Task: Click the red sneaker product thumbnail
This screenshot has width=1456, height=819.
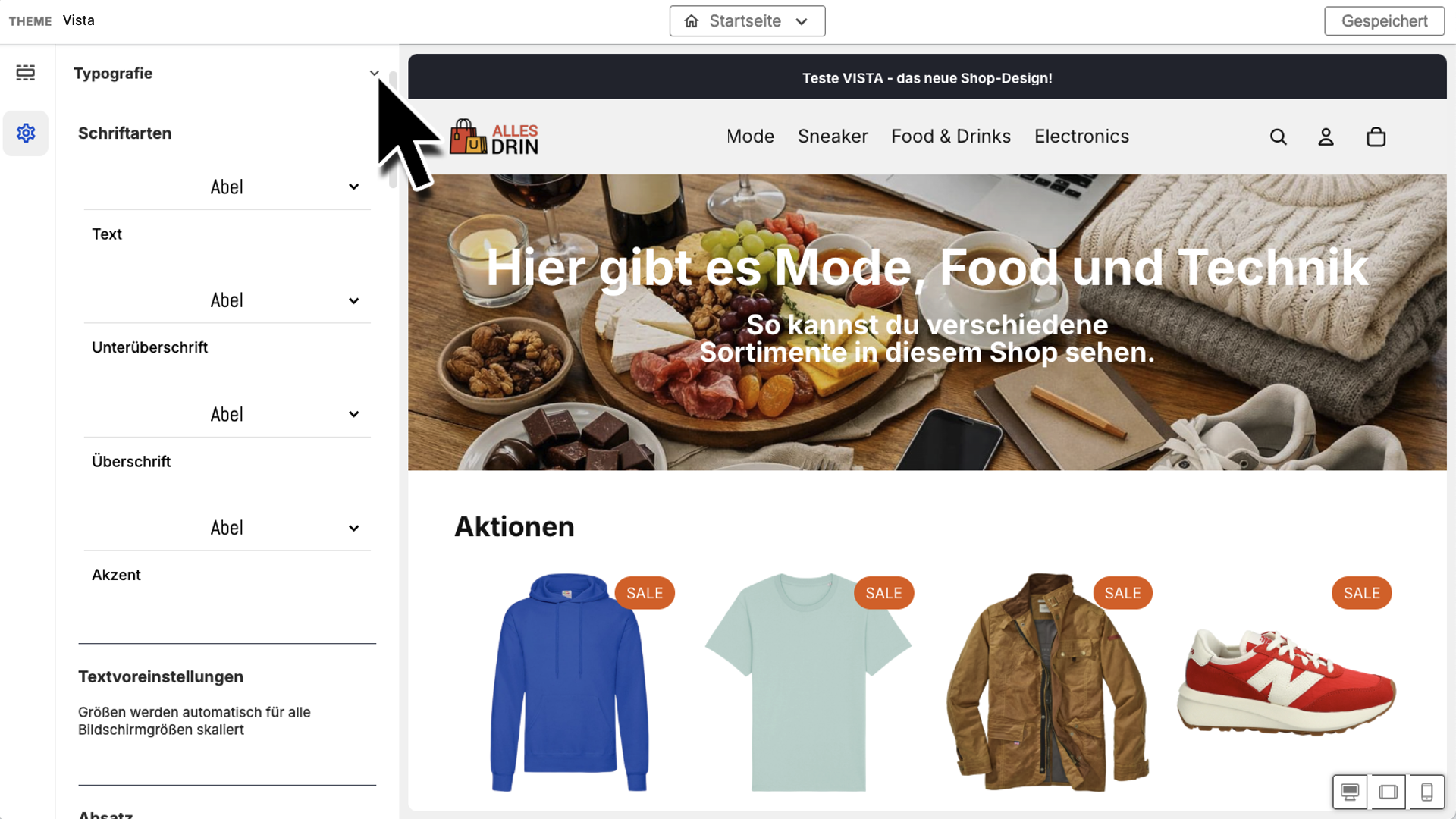Action: tap(1286, 682)
